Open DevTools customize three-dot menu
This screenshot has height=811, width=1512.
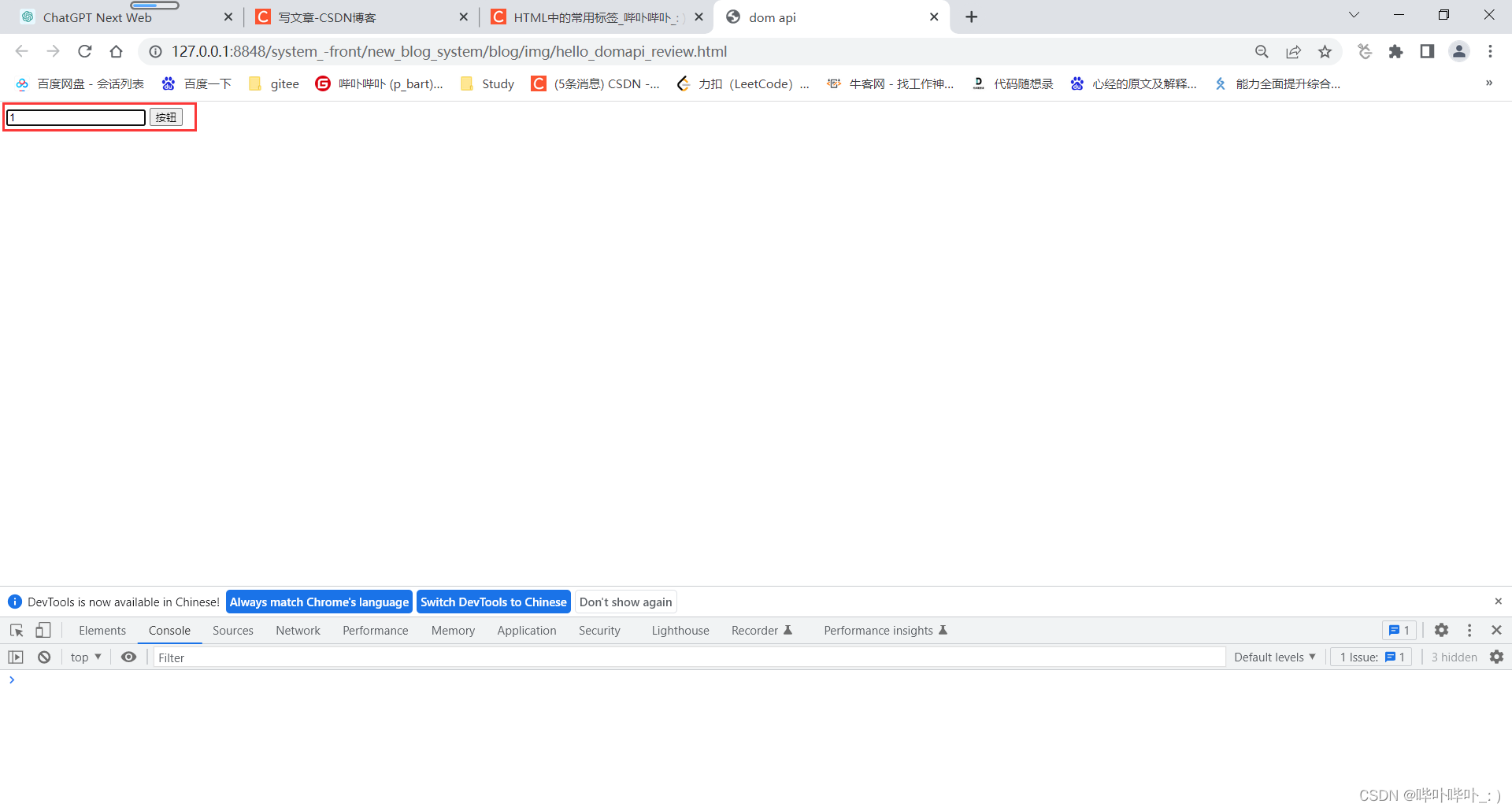tap(1469, 630)
